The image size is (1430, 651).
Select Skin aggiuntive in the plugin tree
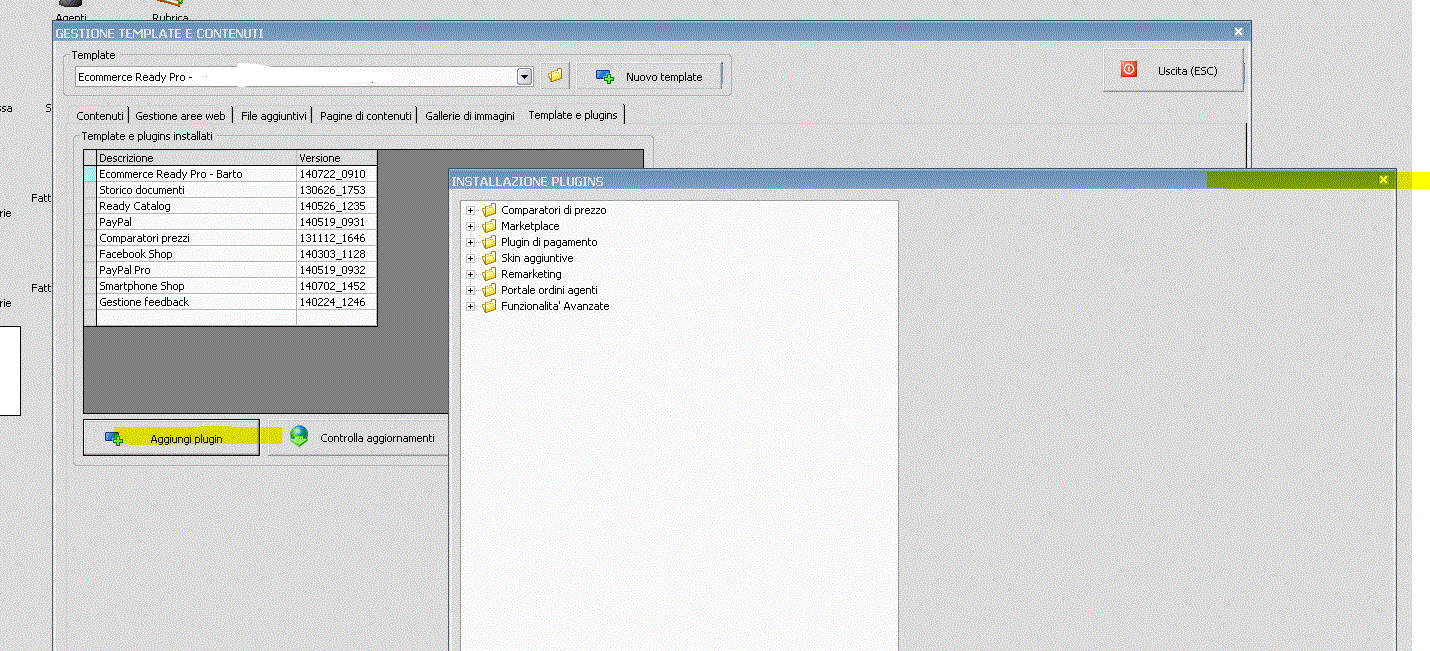(x=537, y=258)
